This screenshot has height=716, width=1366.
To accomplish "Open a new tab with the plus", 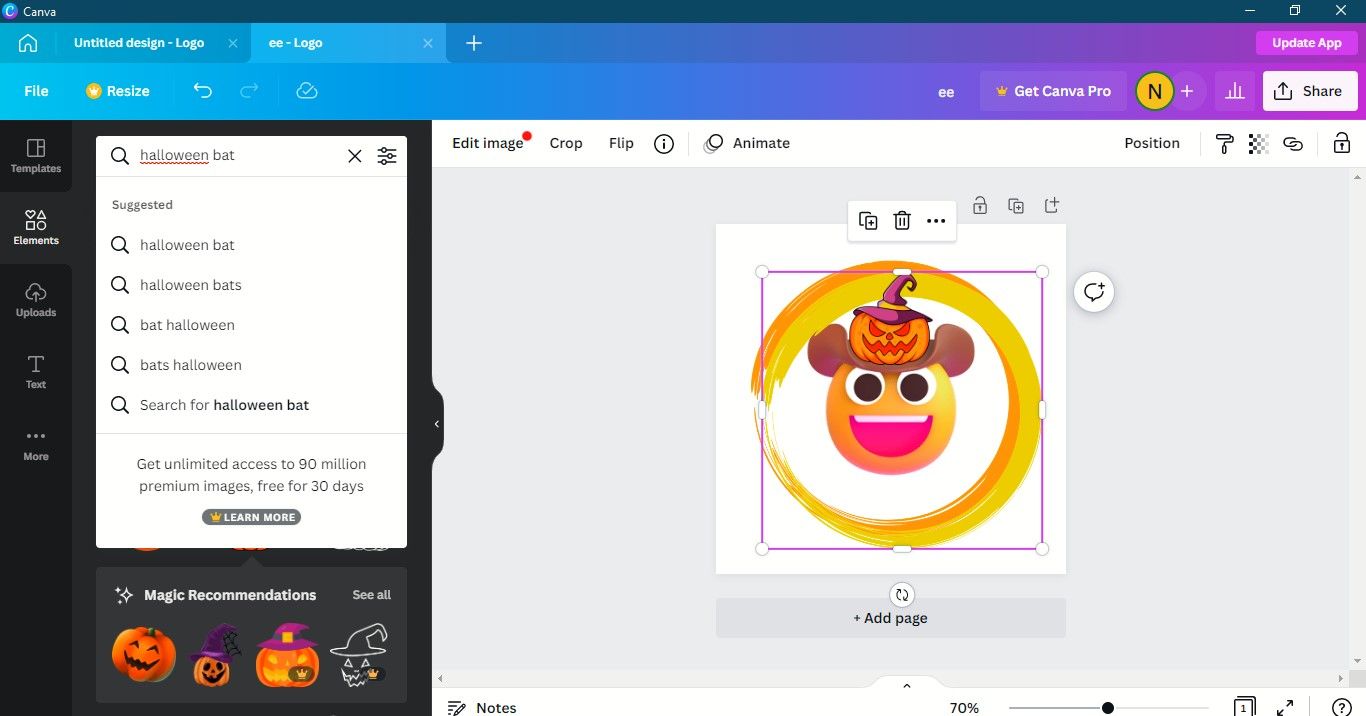I will [474, 43].
